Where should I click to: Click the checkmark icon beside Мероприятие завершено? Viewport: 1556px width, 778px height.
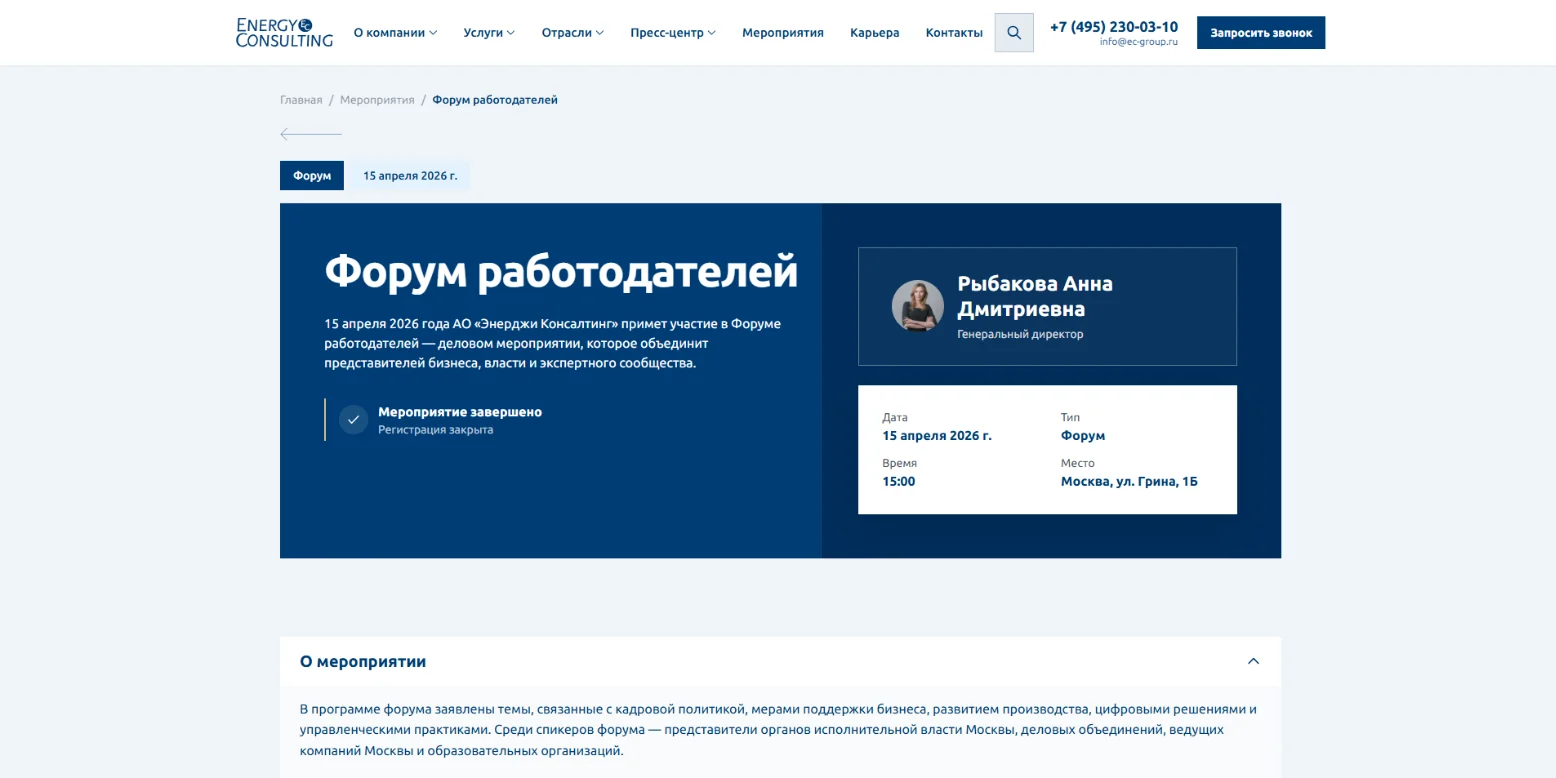point(353,419)
